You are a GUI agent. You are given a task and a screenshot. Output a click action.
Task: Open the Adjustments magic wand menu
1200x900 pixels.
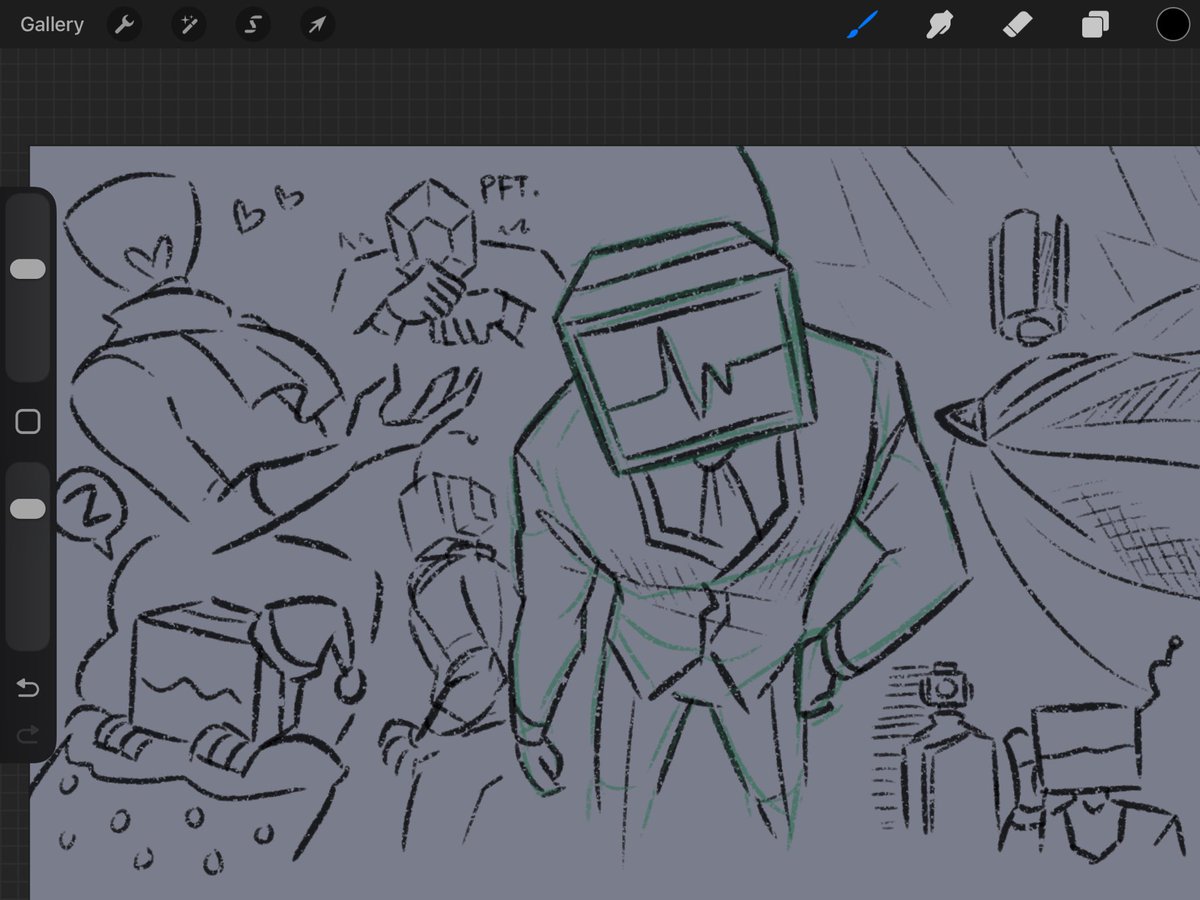(x=188, y=24)
